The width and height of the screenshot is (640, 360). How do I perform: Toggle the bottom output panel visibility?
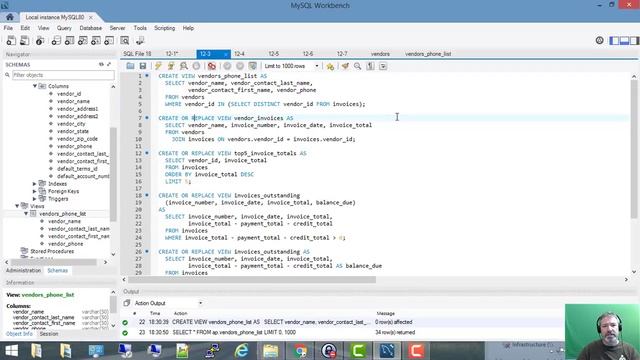tap(624, 40)
